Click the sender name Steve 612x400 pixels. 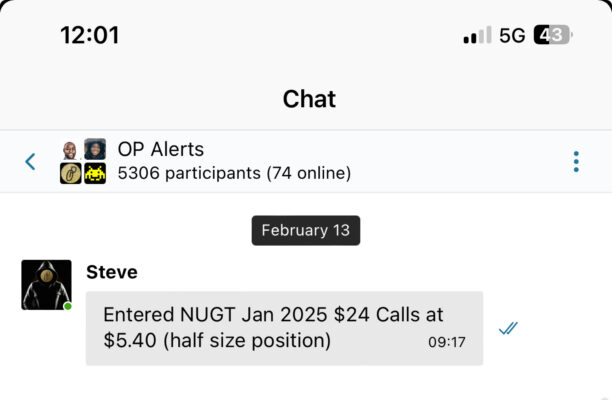(112, 272)
